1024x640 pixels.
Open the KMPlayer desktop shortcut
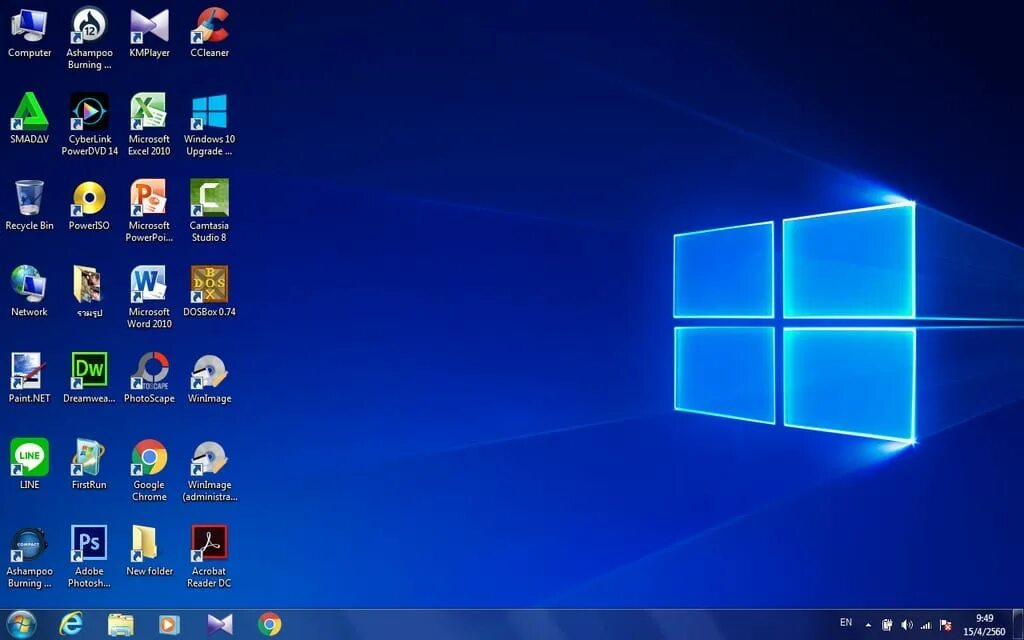[x=150, y=34]
